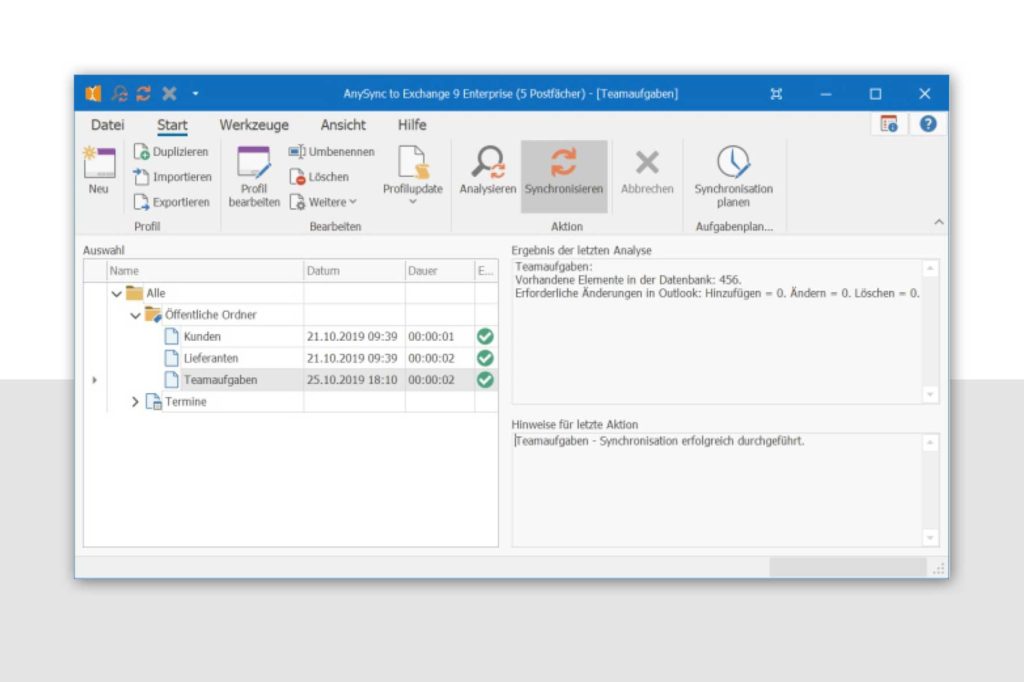Viewport: 1024px width, 682px height.
Task: Click scroll up arrow in analysis results box
Action: tap(930, 268)
